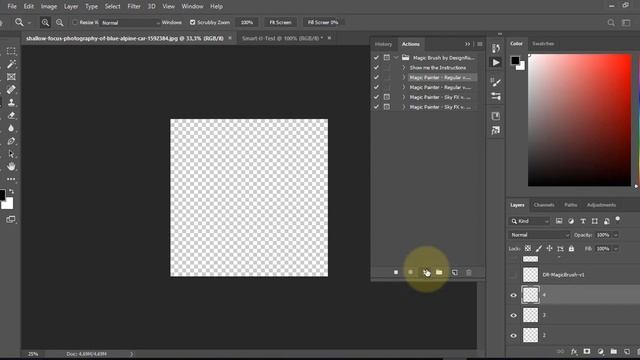Select the Frame tool

pos(11,77)
